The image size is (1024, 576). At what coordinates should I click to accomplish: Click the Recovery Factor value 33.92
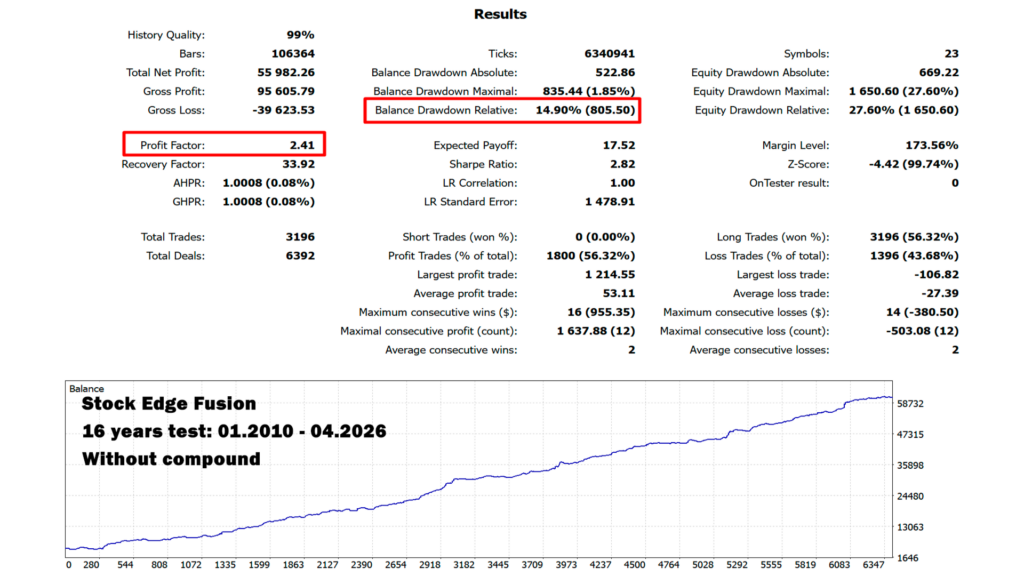coord(298,164)
